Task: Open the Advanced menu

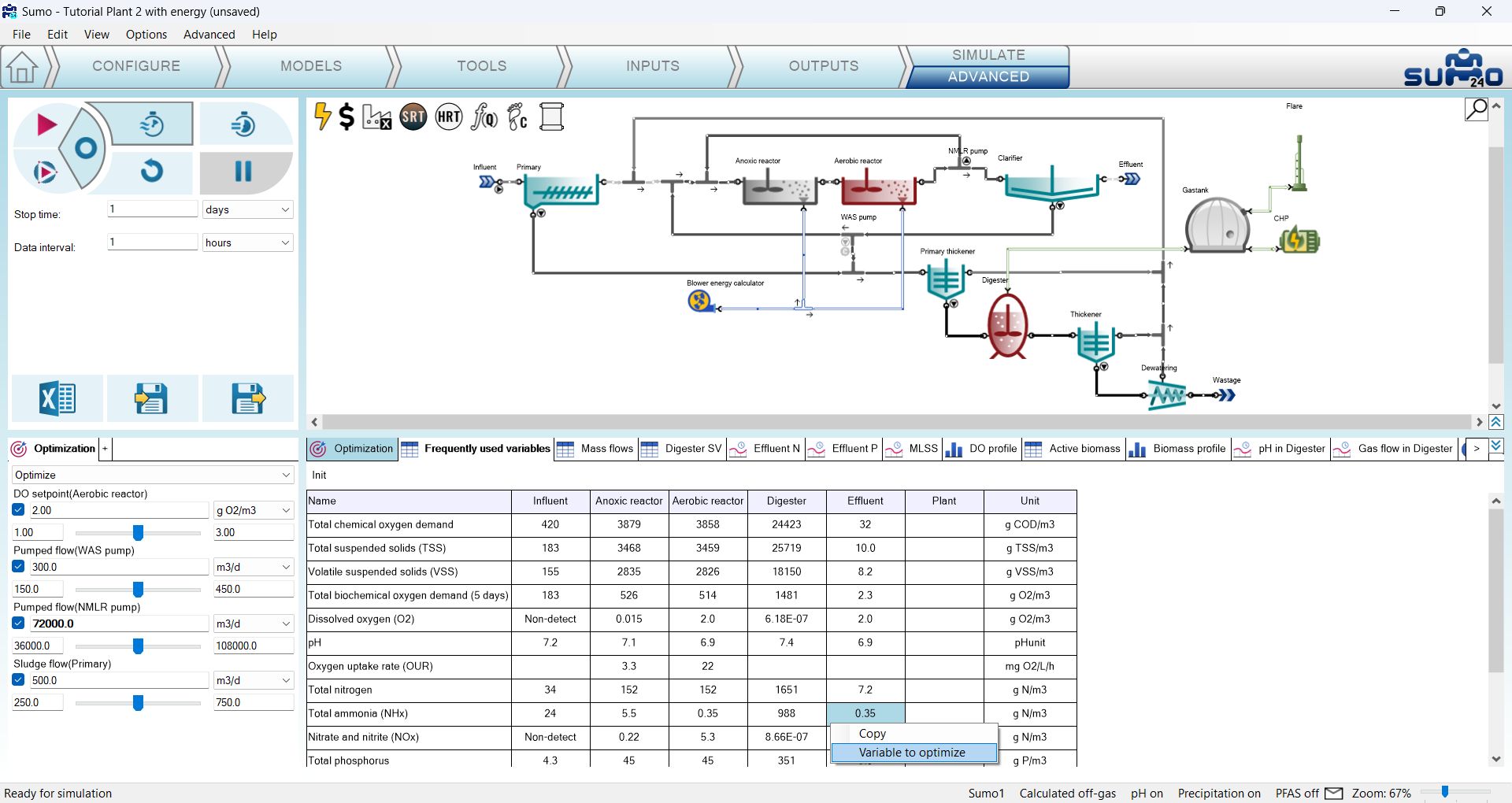Action: tap(209, 35)
